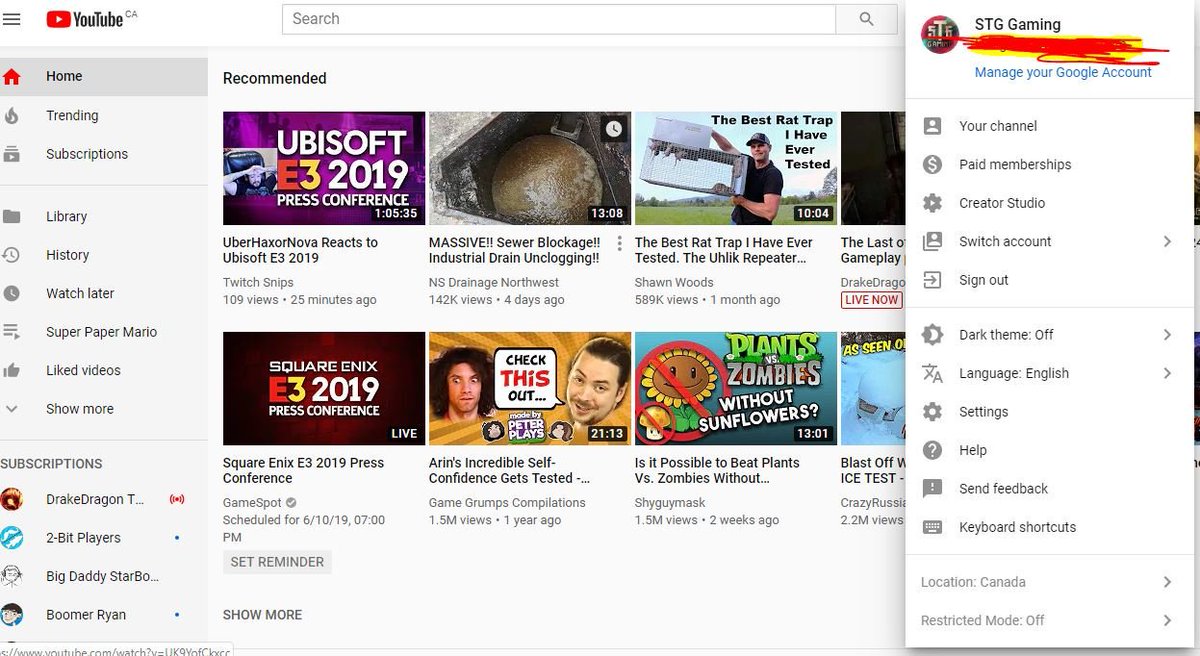
Task: Click the Trending flame icon
Action: coord(11,115)
